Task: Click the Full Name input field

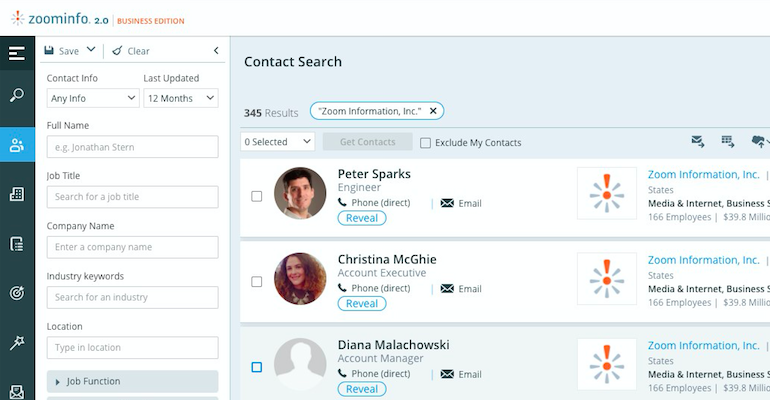Action: pos(132,147)
